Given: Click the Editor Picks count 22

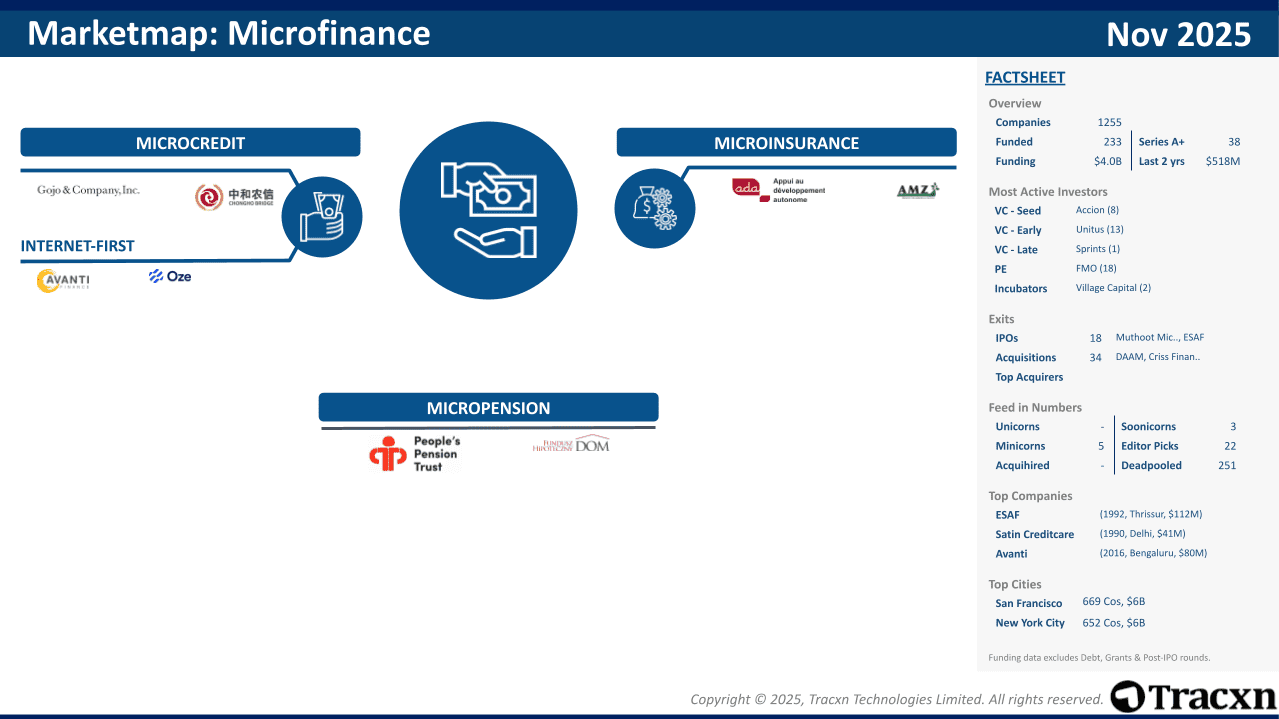Looking at the screenshot, I should coord(1230,446).
